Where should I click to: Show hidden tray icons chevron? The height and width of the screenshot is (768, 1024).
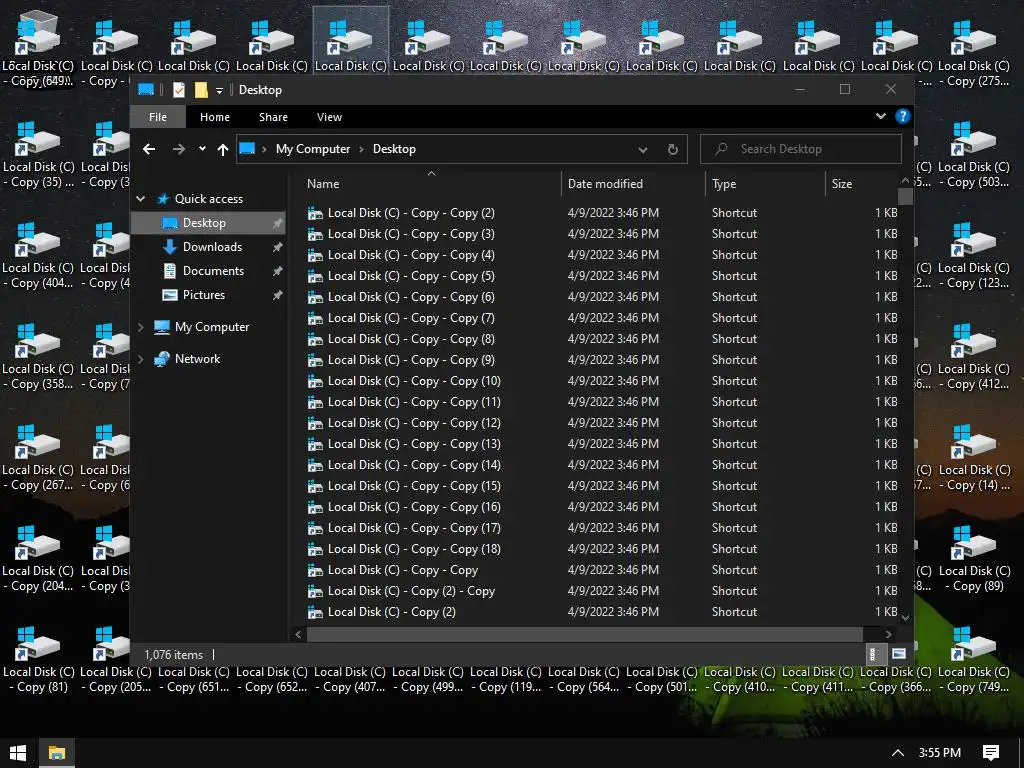898,753
